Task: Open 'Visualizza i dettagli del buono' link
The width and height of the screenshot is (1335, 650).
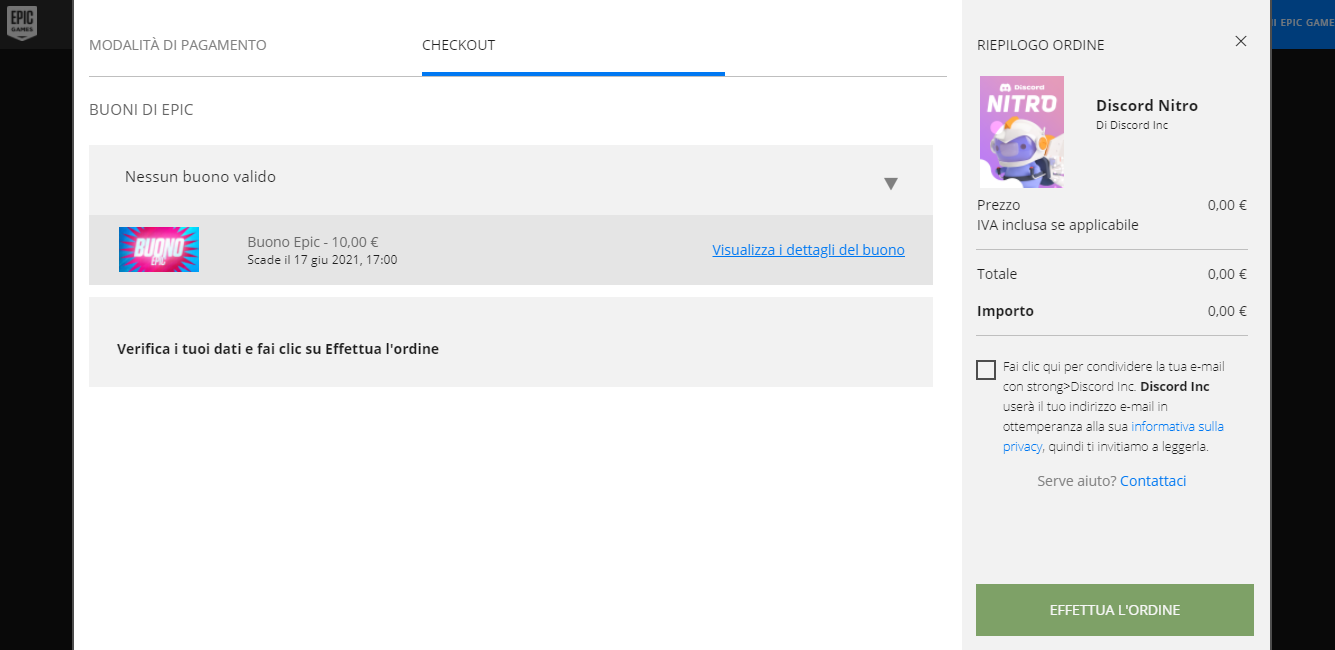Action: [x=808, y=250]
